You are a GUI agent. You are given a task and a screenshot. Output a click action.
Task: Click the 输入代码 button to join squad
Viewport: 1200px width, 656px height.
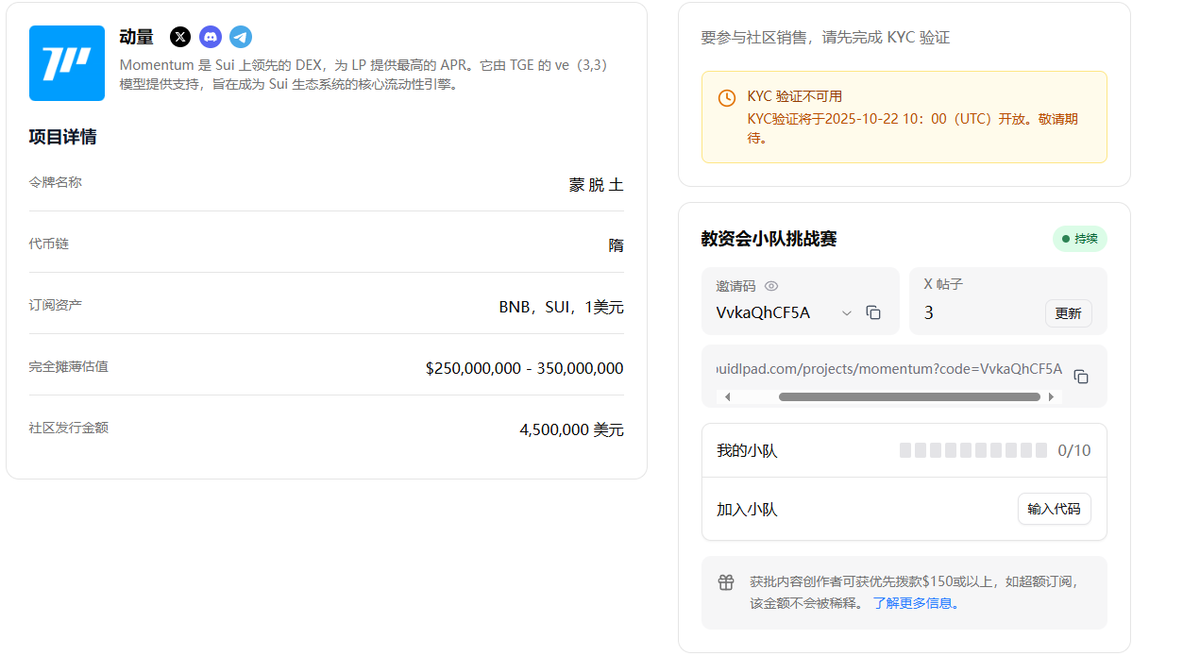[x=1054, y=509]
